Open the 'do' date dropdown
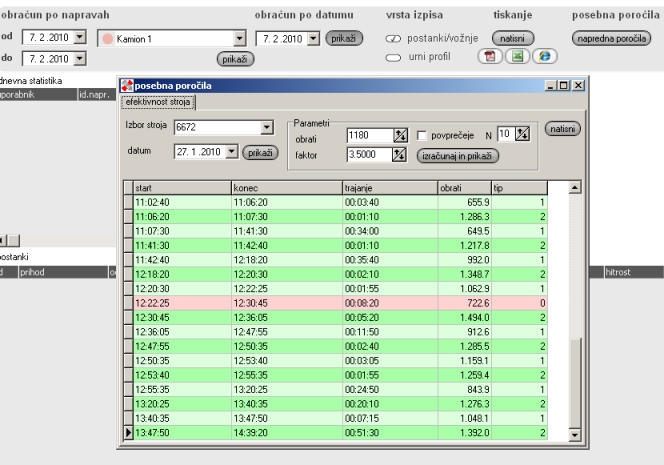 coord(80,58)
